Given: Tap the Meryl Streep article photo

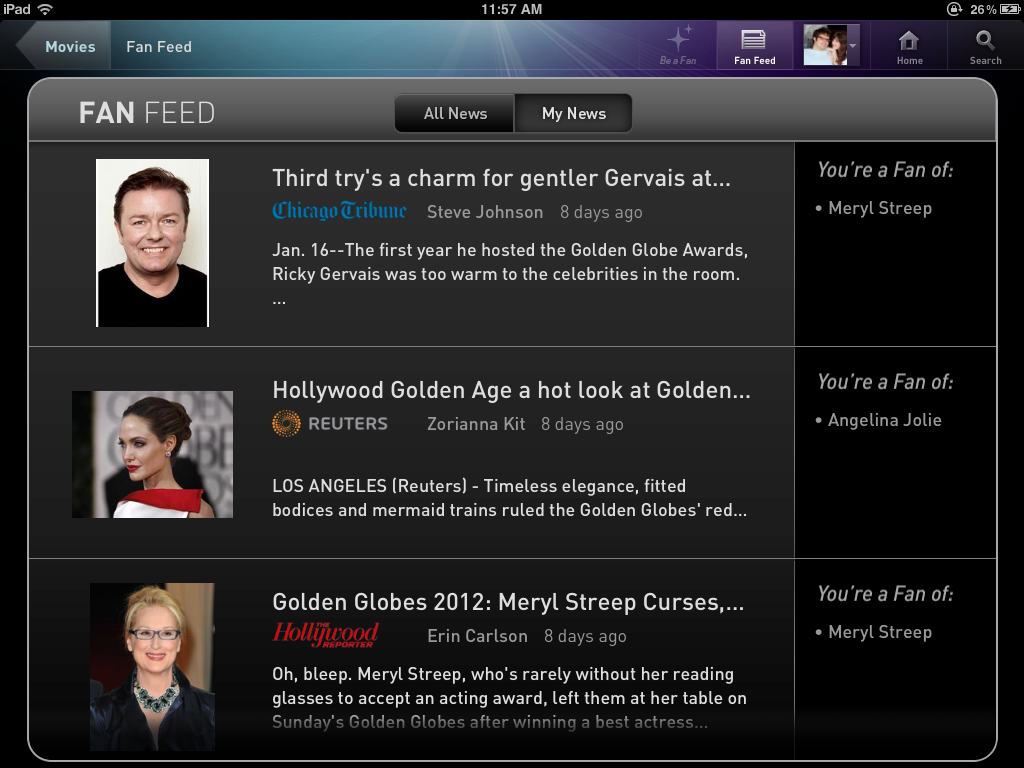Looking at the screenshot, I should (x=152, y=666).
